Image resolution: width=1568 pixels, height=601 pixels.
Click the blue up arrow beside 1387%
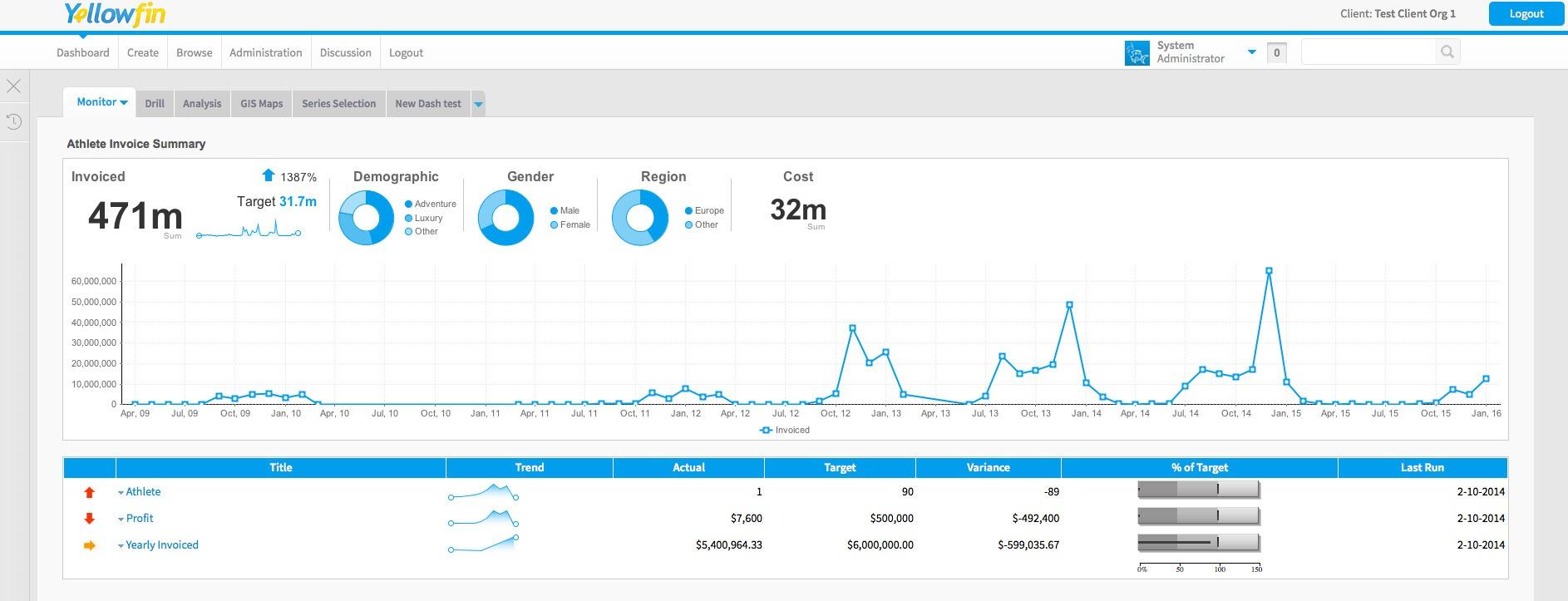point(268,175)
